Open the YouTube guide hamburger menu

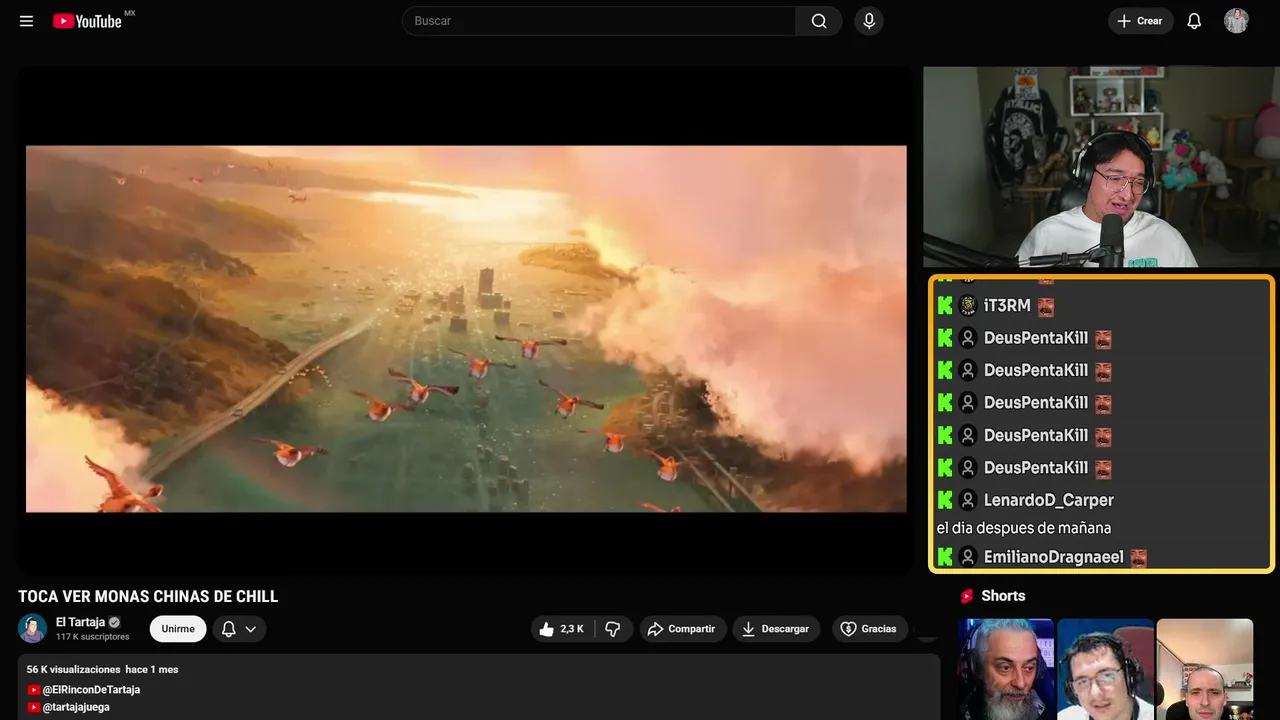(x=27, y=21)
